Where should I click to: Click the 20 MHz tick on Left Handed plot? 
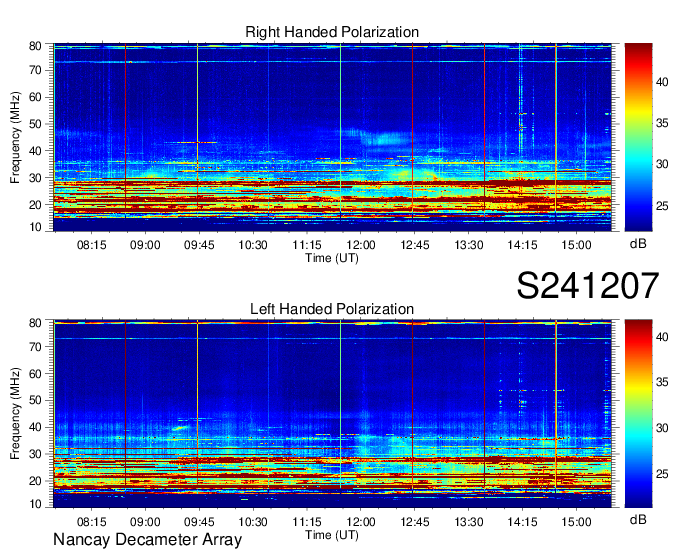[x=35, y=481]
